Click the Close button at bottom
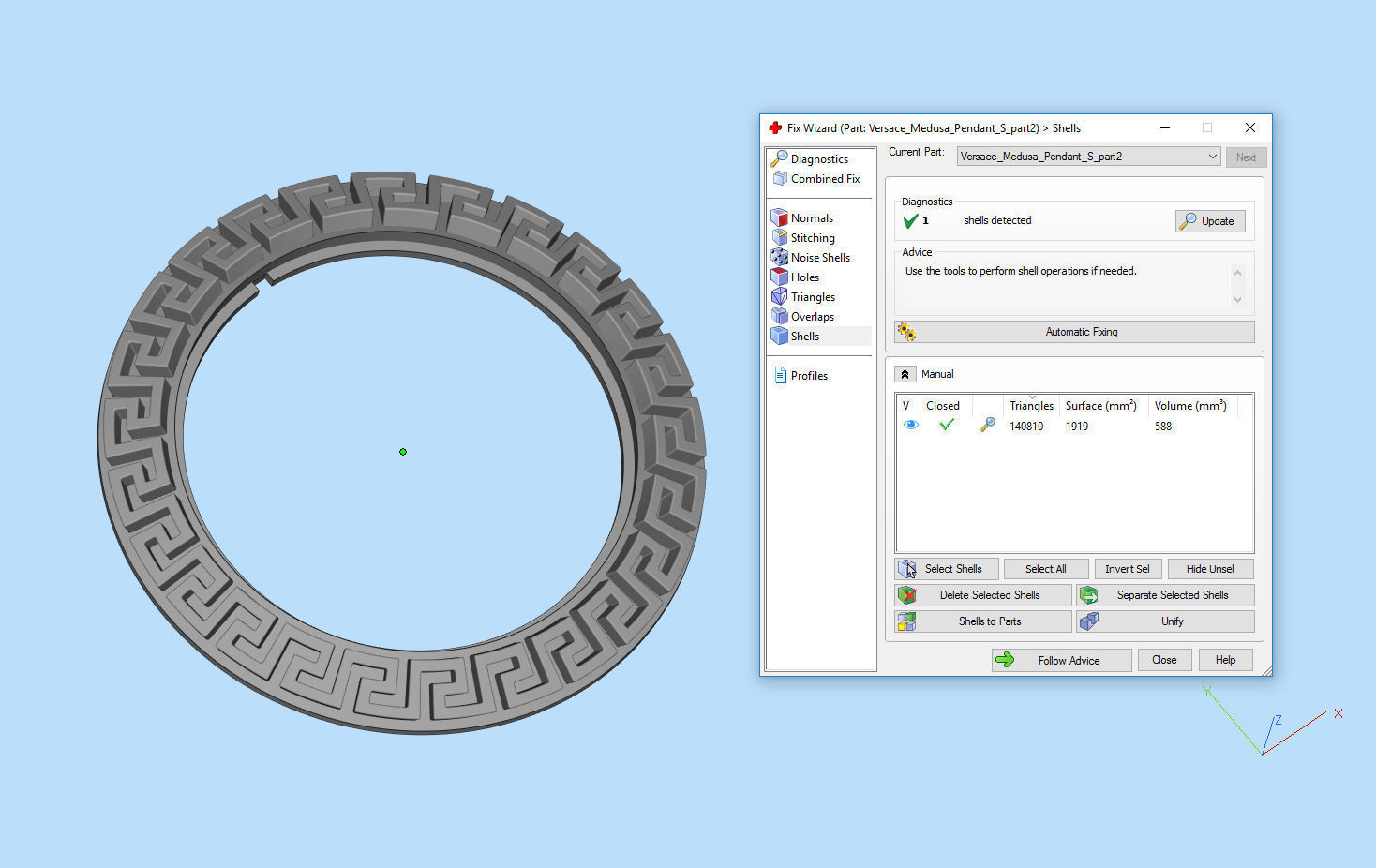Image resolution: width=1376 pixels, height=868 pixels. (x=1164, y=660)
